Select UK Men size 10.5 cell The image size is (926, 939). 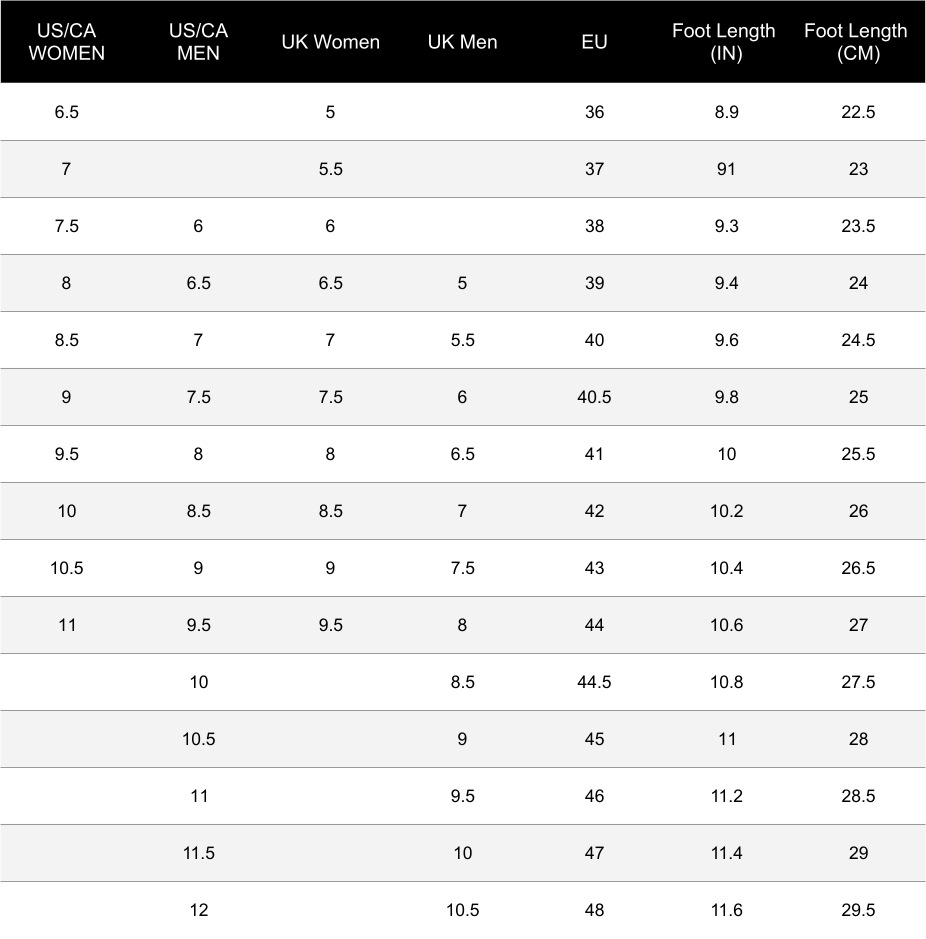(x=462, y=910)
